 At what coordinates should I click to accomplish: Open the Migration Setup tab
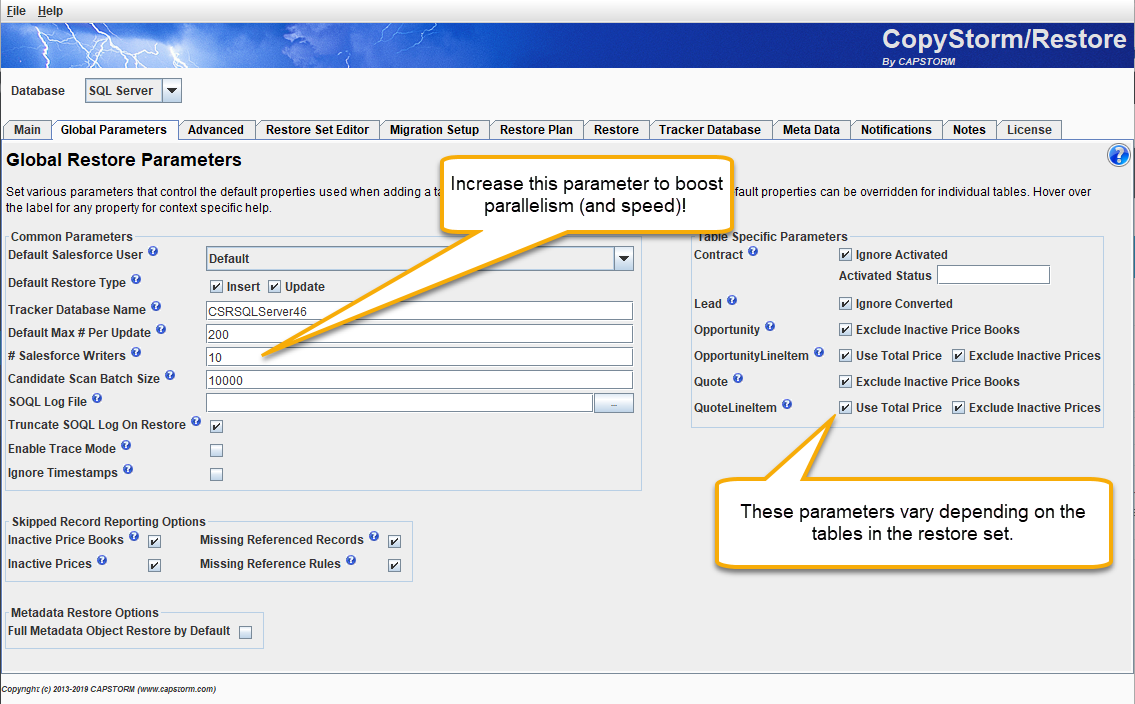click(434, 130)
